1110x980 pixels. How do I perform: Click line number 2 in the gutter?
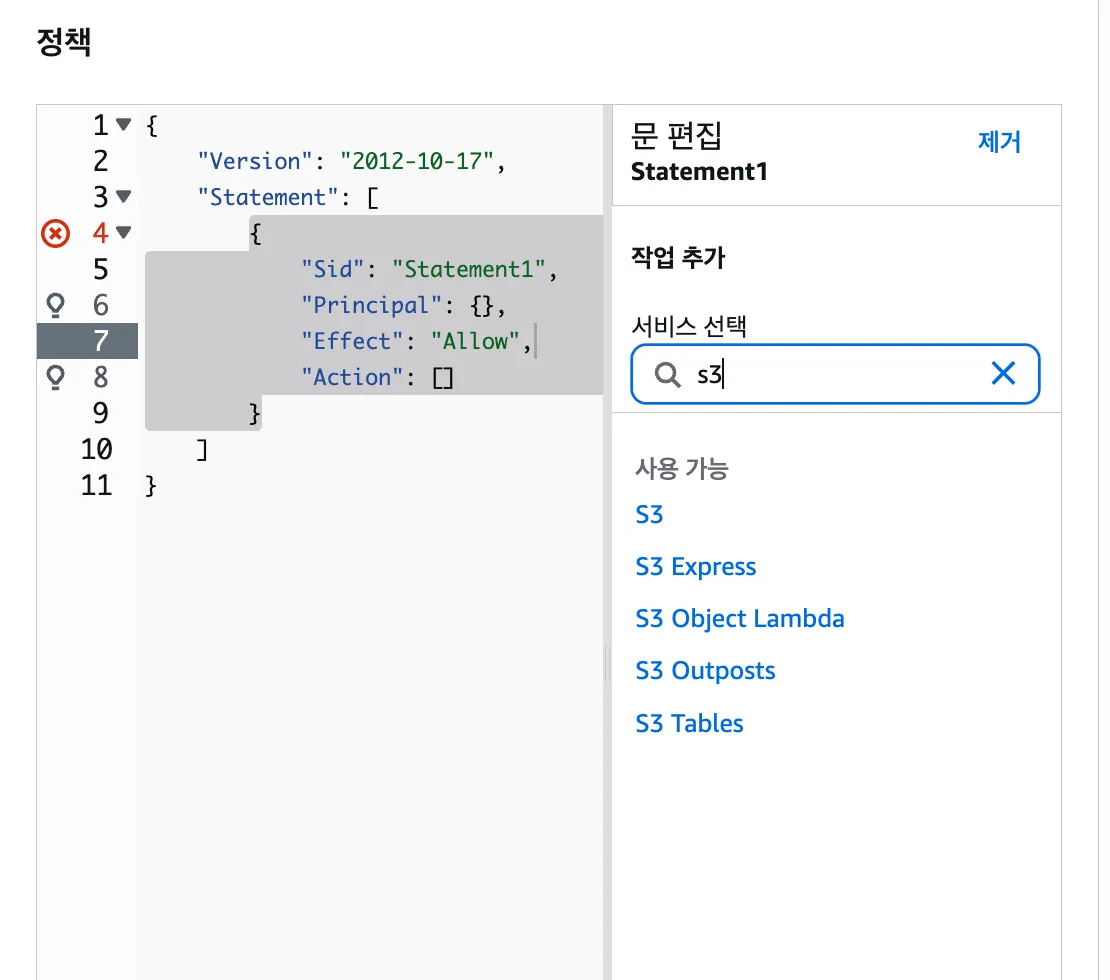(101, 161)
